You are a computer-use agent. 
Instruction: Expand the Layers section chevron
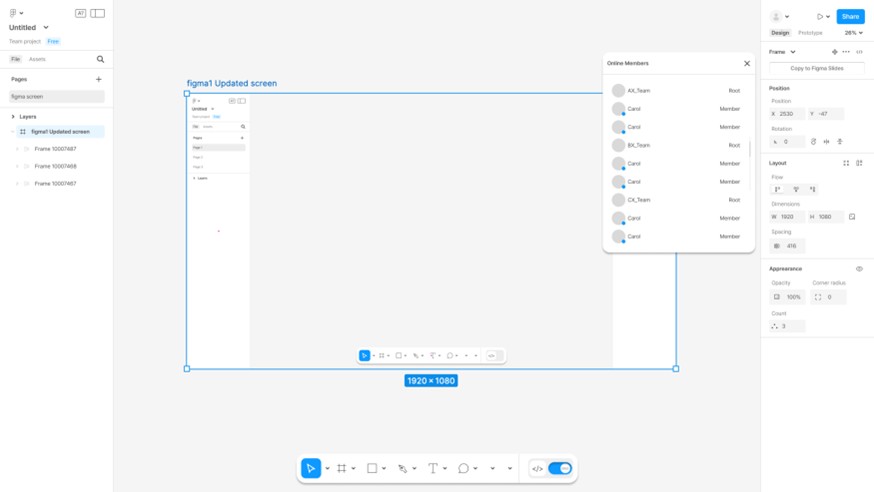(x=13, y=116)
